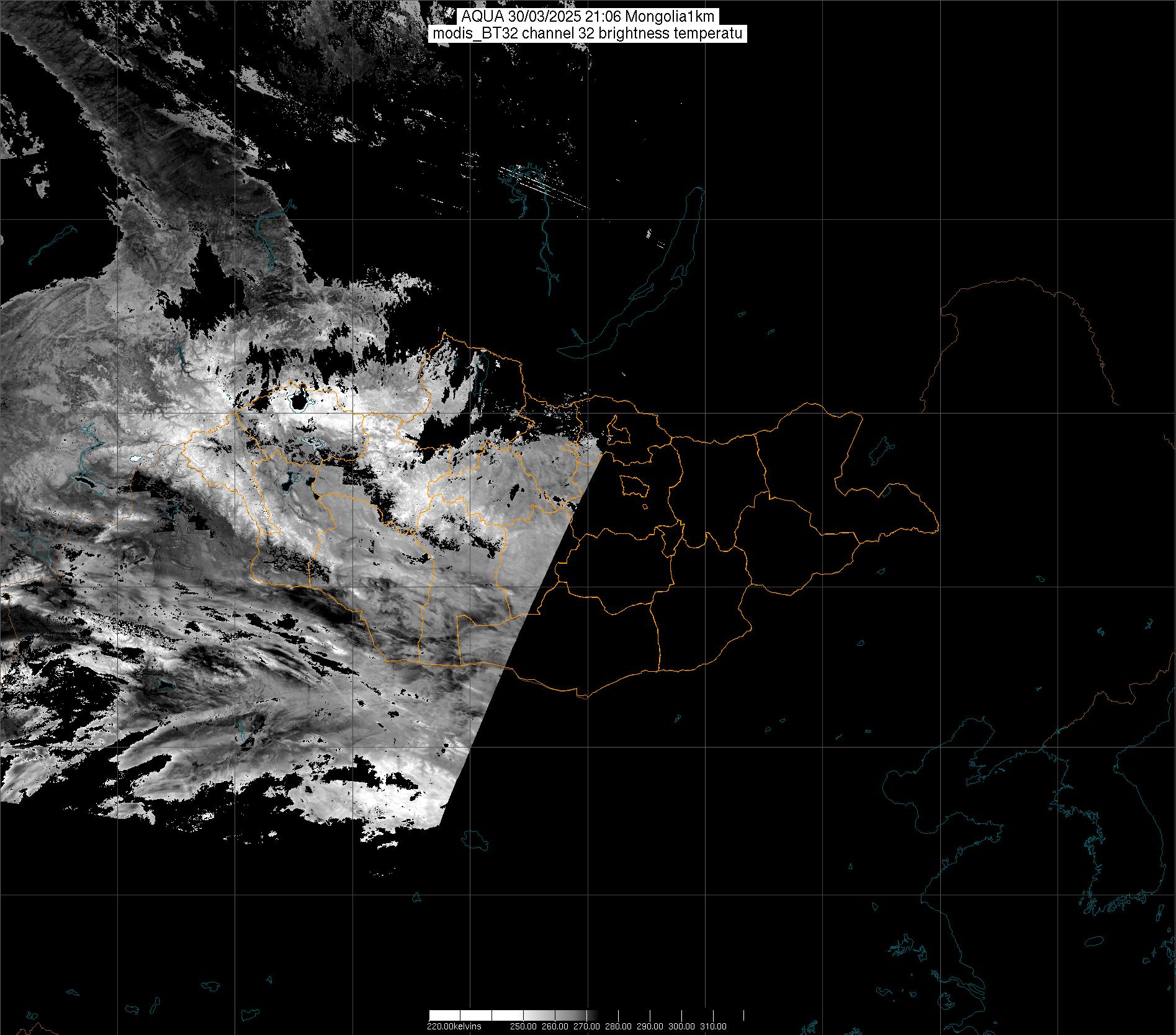Click the "260.00" colorbar label
The height and width of the screenshot is (1035, 1176).
coord(555,1026)
